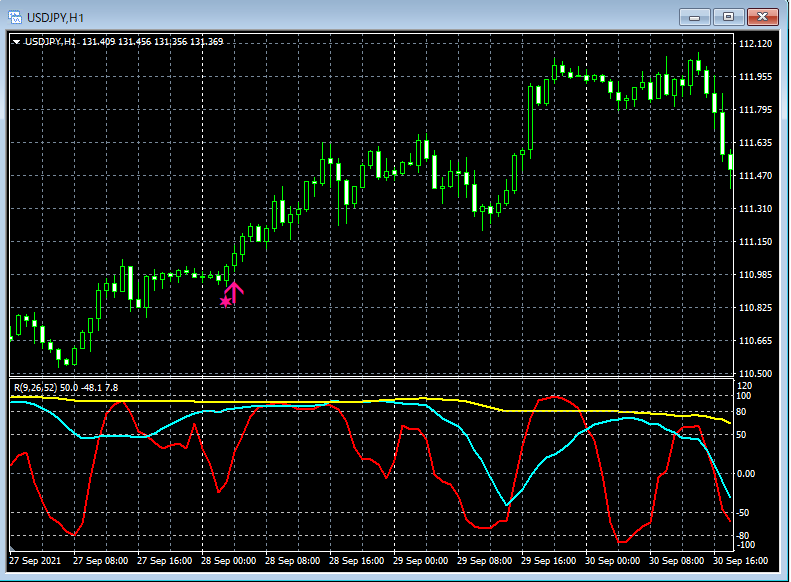Viewport: 791px width, 582px height.
Task: Click the 28 Sep 00:00 time axis label
Action: click(x=230, y=561)
